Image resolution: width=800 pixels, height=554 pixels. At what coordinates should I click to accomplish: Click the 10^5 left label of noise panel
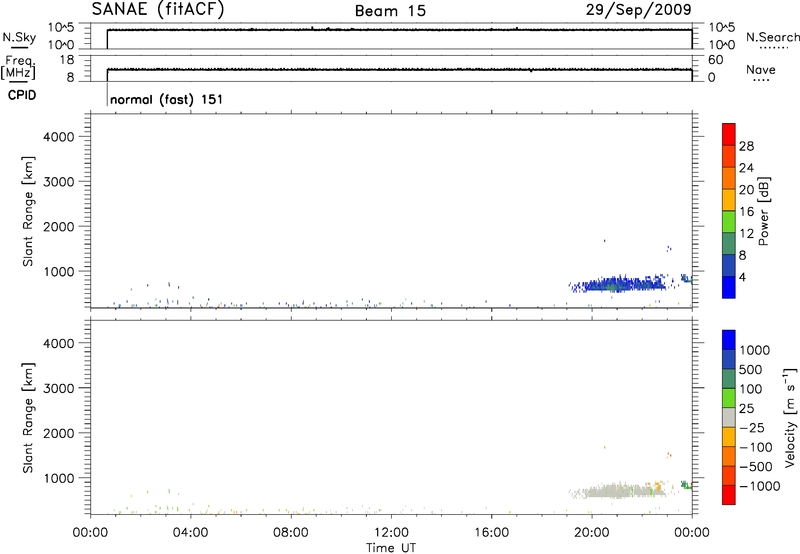(x=61, y=27)
